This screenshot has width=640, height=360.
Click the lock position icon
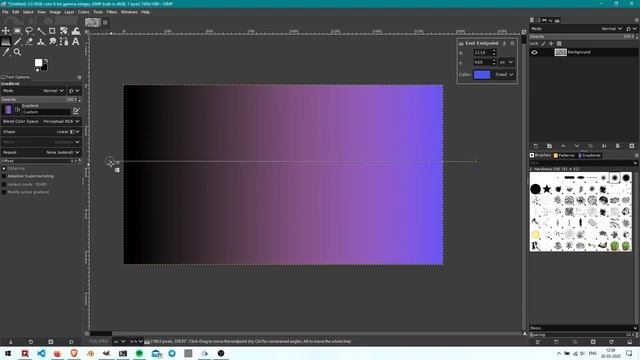551,44
